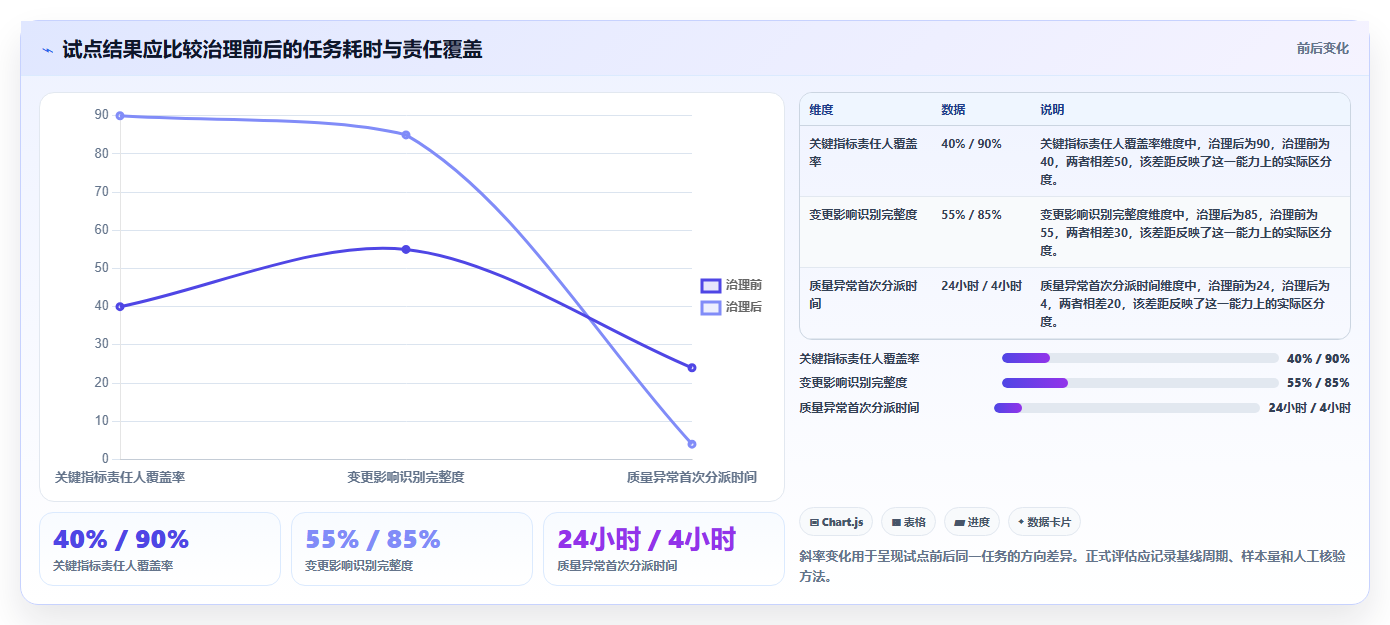
Task: Click x-axis label 变更影响识别完整度
Action: [406, 478]
